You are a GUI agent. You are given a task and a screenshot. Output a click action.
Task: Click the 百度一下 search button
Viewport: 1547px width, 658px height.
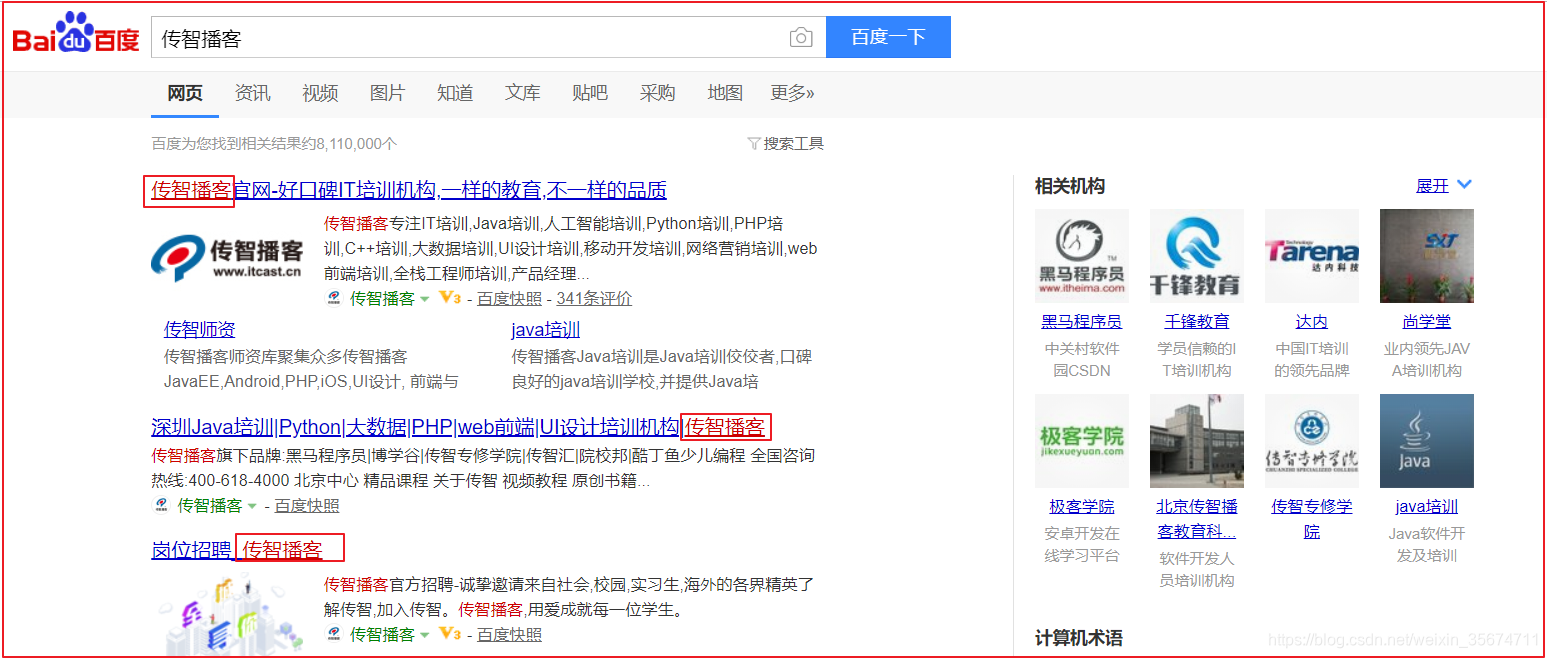tap(888, 37)
